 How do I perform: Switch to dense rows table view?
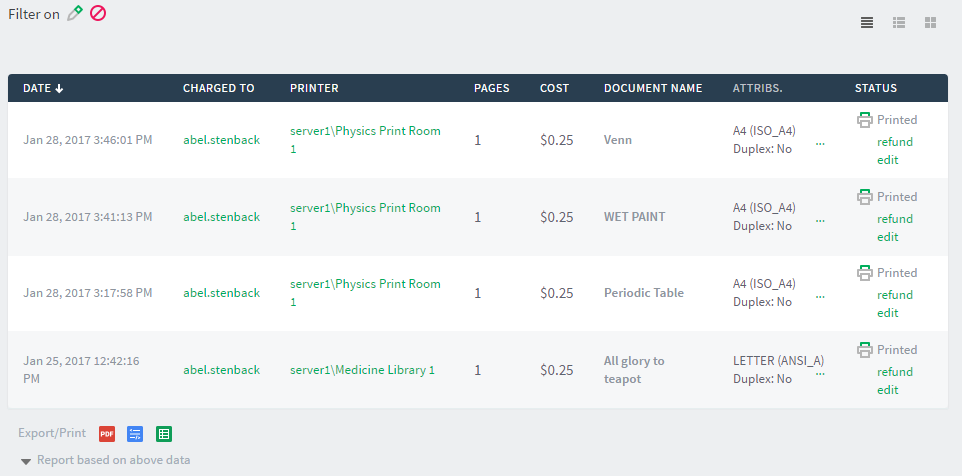pyautogui.click(x=867, y=23)
